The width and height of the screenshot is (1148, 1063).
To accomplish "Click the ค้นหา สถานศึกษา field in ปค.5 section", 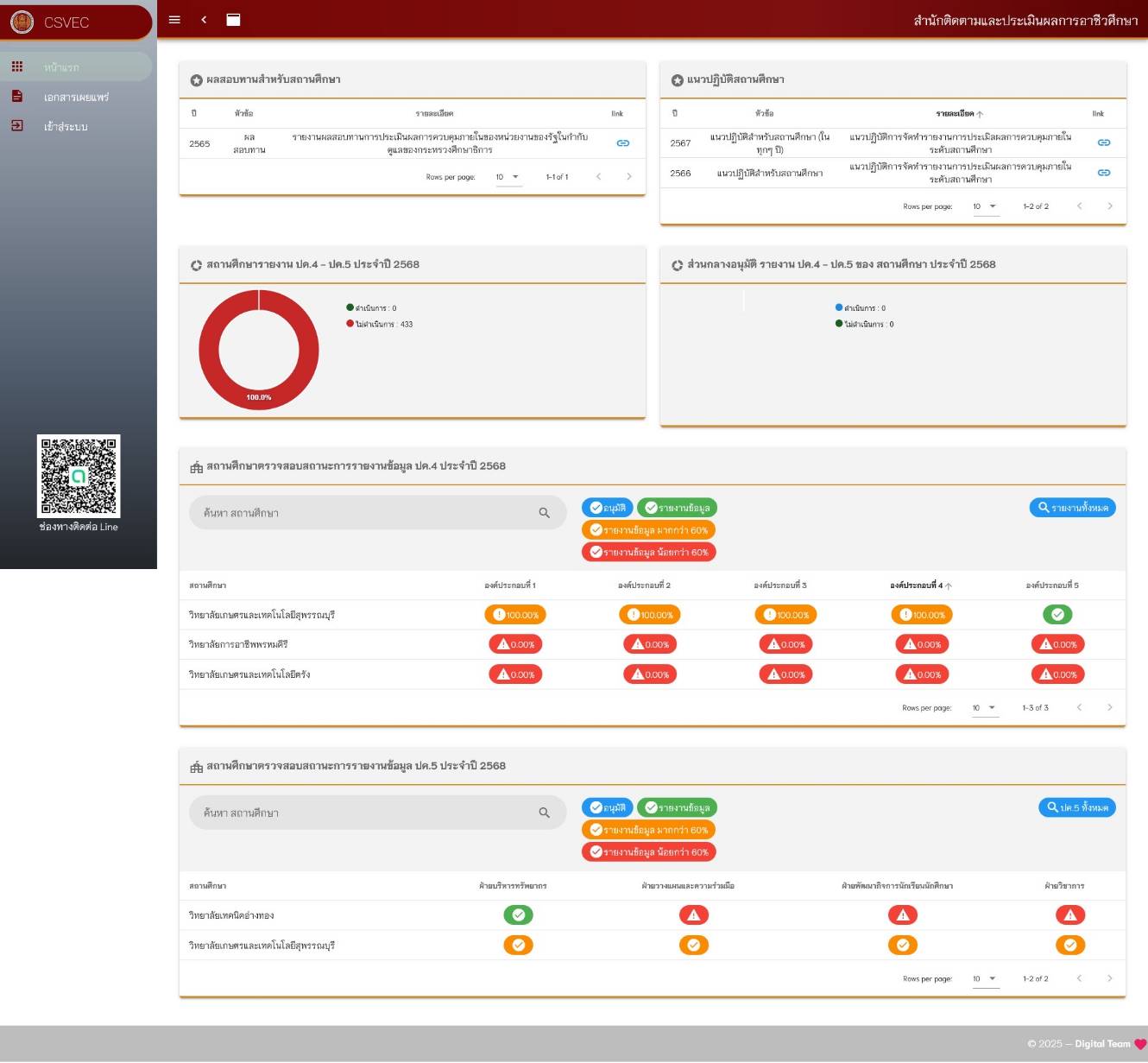I will (x=363, y=813).
